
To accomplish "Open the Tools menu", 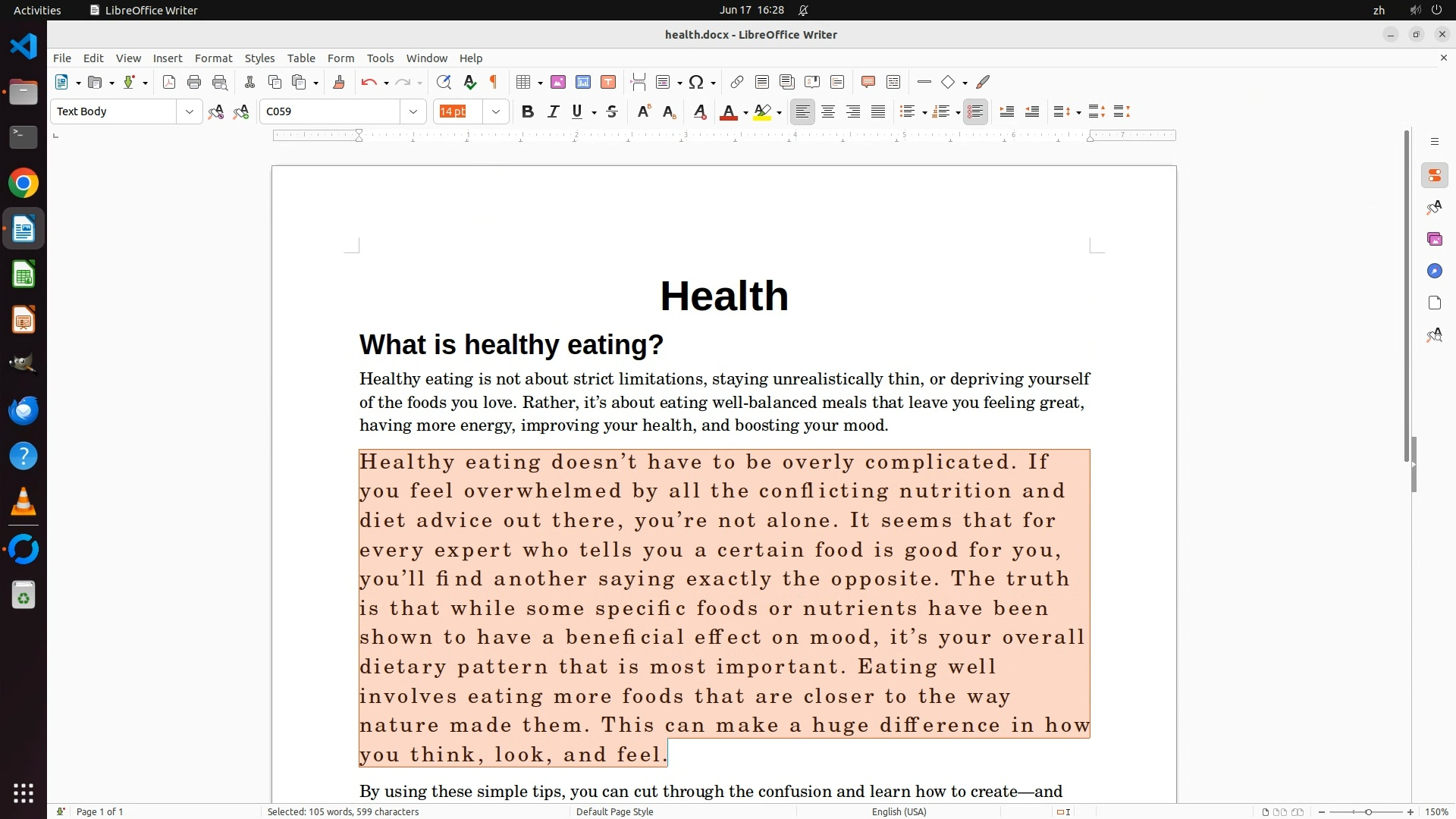I will pos(380,58).
